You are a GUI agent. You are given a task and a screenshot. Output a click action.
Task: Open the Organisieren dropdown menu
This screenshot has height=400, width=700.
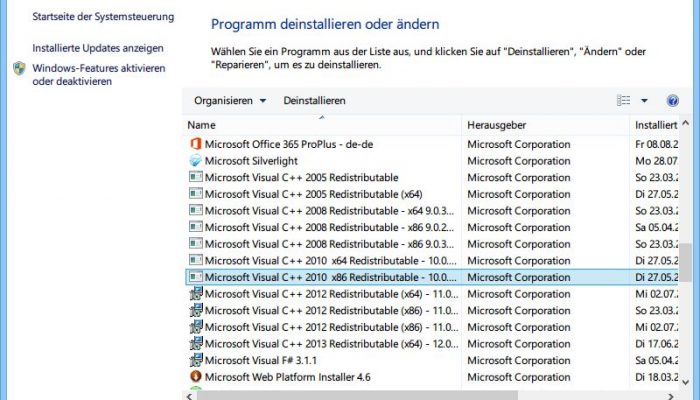(x=230, y=100)
